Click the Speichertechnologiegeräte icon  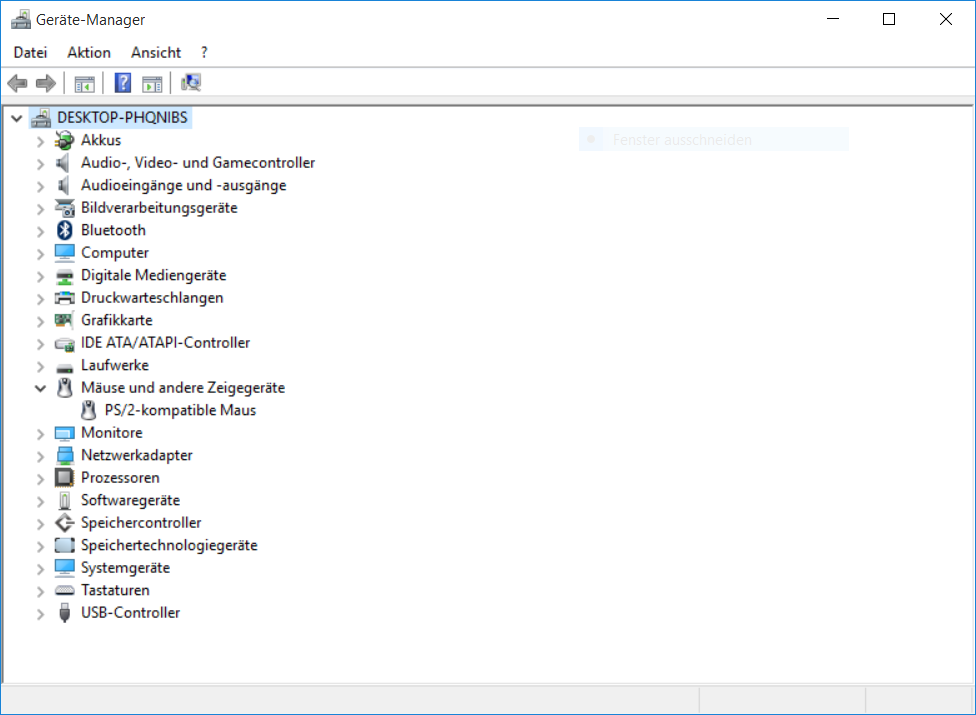click(x=64, y=545)
